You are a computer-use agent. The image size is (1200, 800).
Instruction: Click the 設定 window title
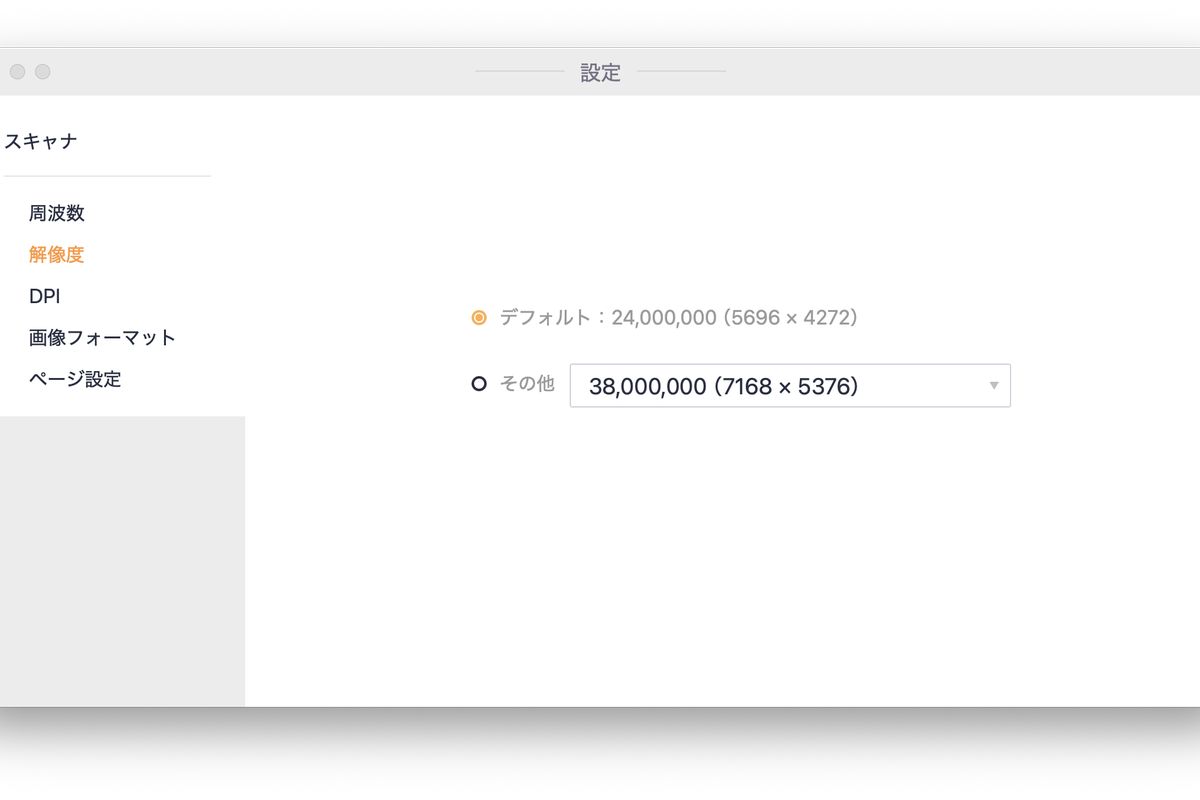[599, 72]
